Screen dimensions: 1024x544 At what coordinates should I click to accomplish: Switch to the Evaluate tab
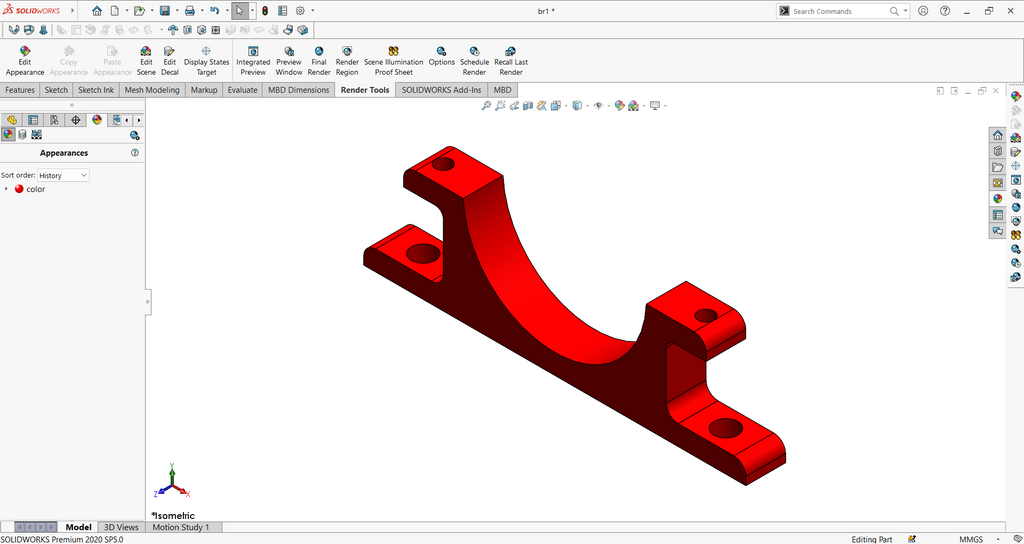pos(242,90)
